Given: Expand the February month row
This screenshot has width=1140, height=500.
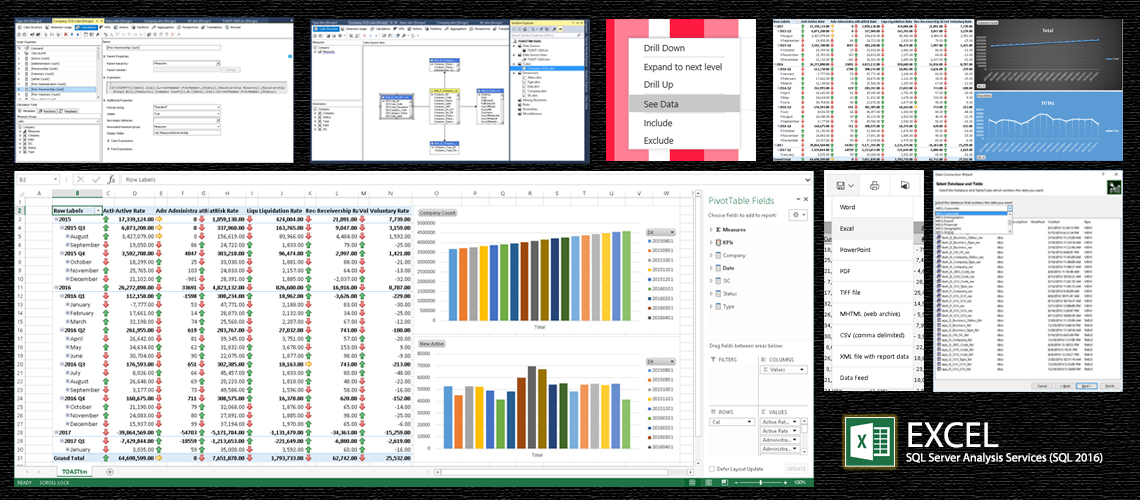Looking at the screenshot, I should pyautogui.click(x=66, y=312).
